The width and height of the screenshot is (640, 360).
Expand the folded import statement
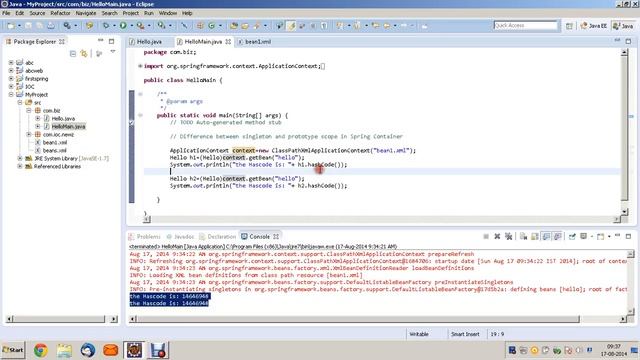[x=140, y=66]
